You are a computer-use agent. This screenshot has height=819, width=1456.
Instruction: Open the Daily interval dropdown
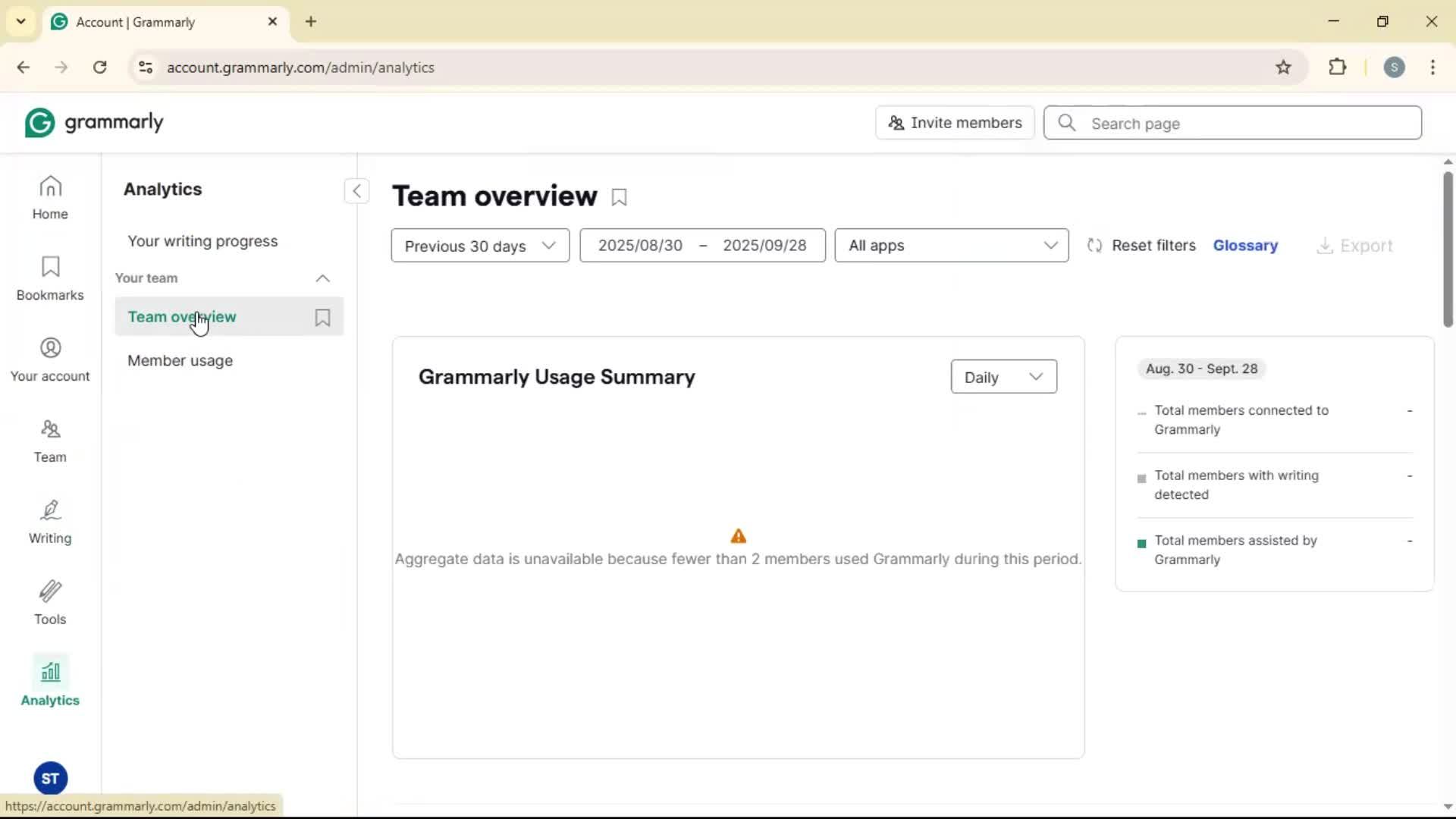point(1003,377)
